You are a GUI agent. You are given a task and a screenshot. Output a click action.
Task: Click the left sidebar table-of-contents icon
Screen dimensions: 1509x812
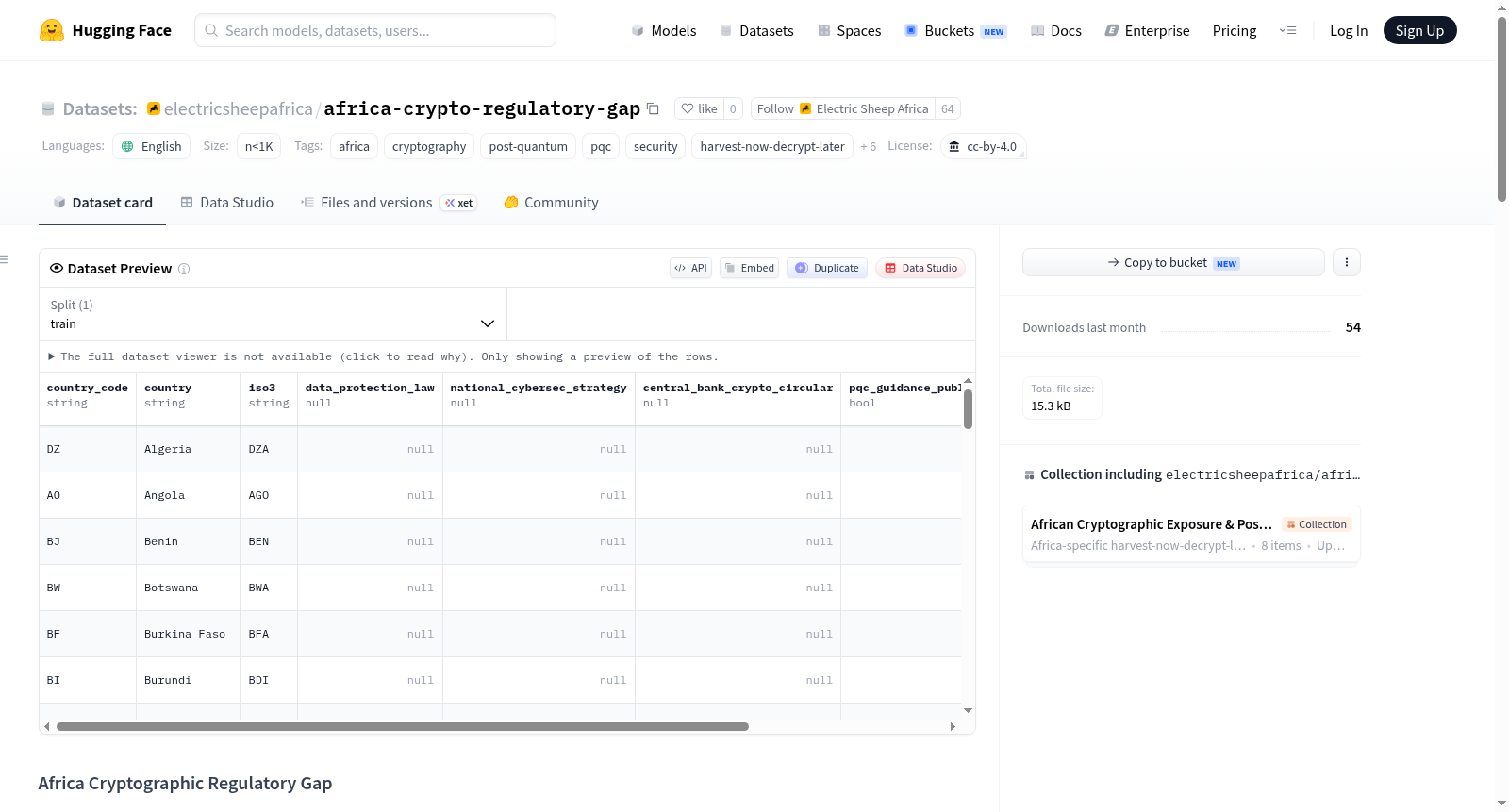coord(4,259)
